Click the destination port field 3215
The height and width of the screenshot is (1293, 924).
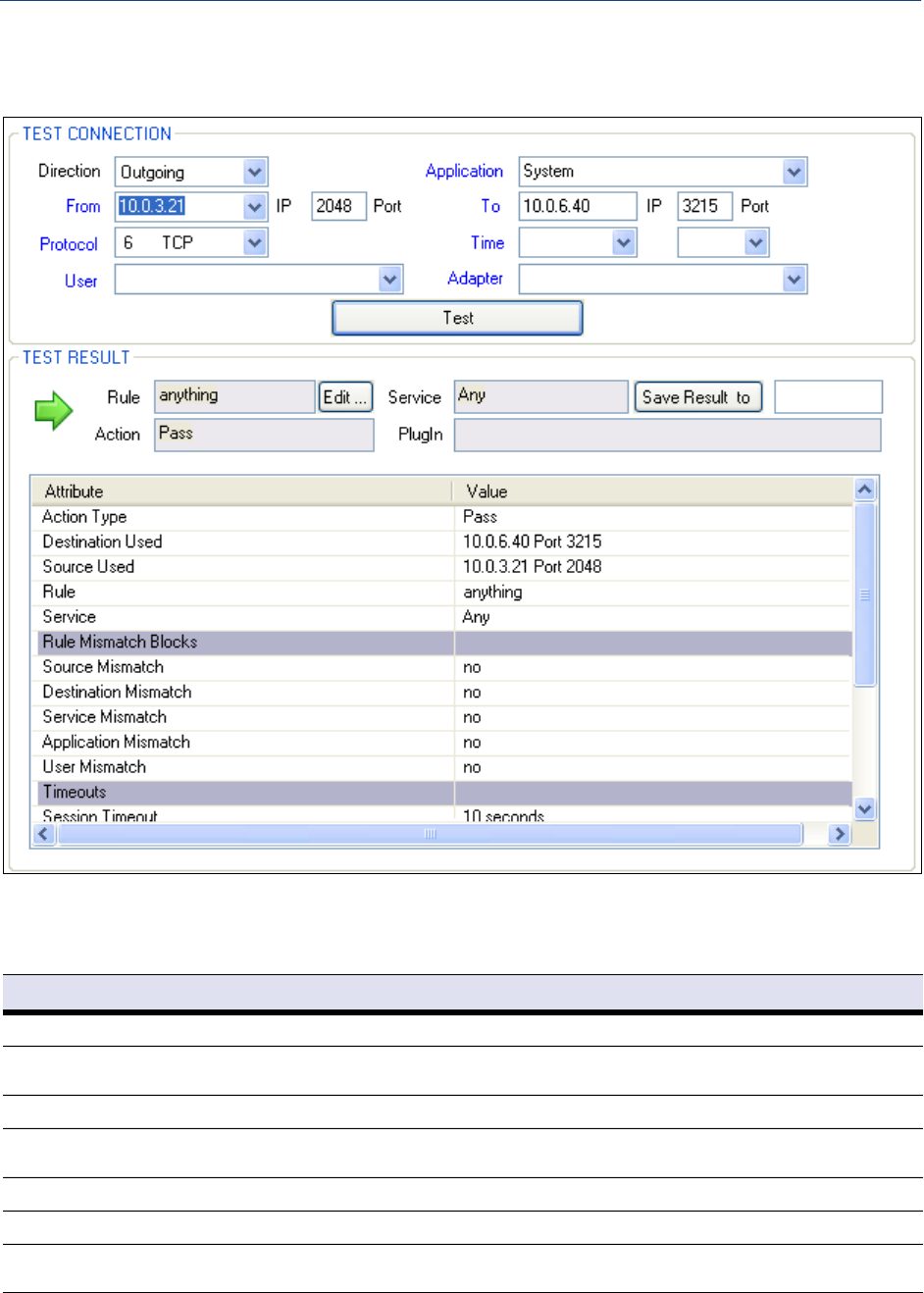tap(705, 206)
